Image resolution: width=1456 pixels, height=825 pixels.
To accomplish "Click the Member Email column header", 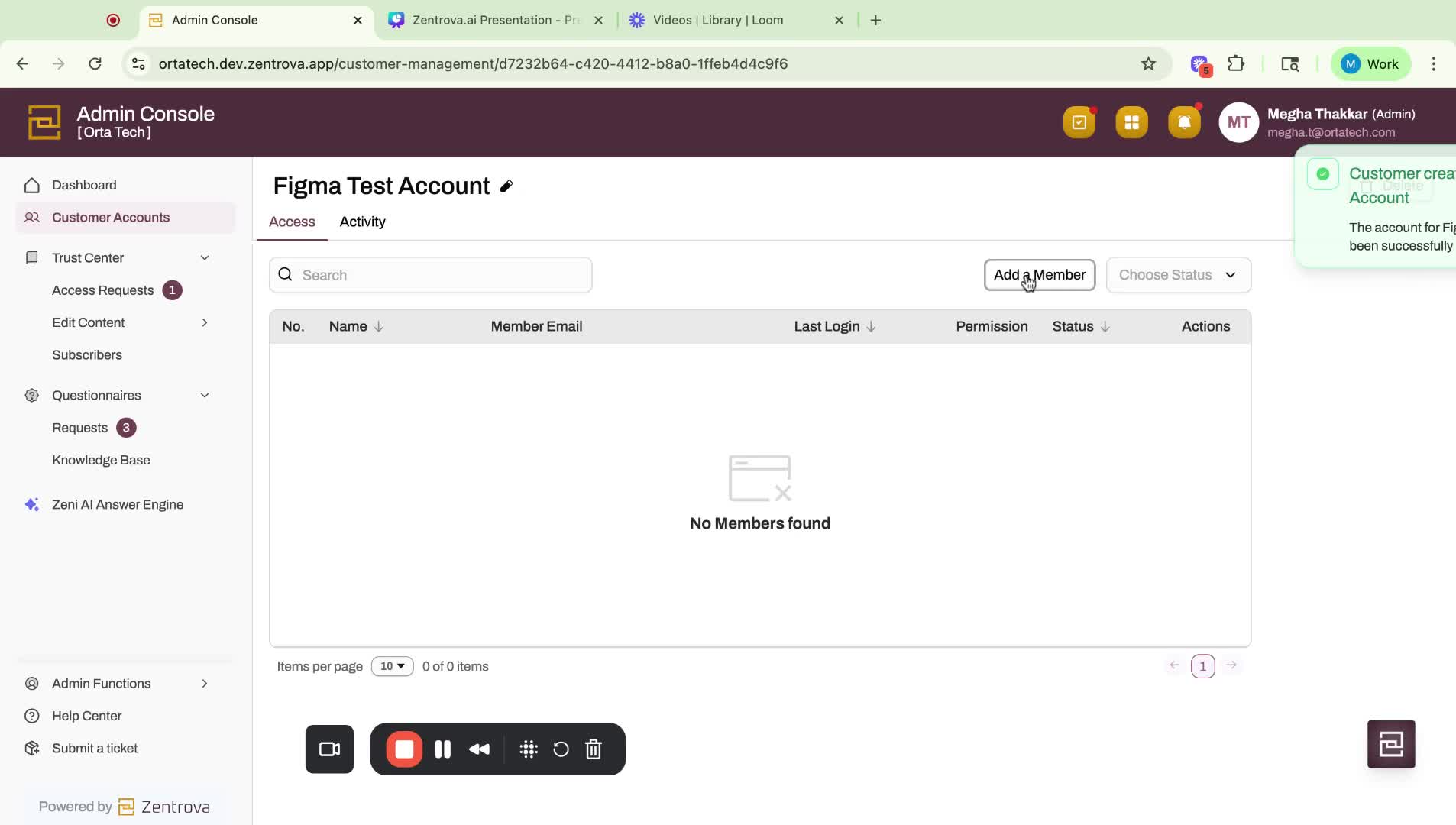I will click(x=536, y=326).
